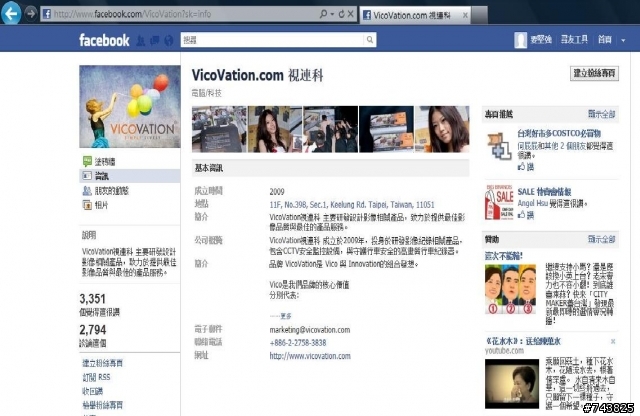Open the first sponsored ad title link
Image resolution: width=640 pixels, height=416 pixels.
(x=503, y=256)
